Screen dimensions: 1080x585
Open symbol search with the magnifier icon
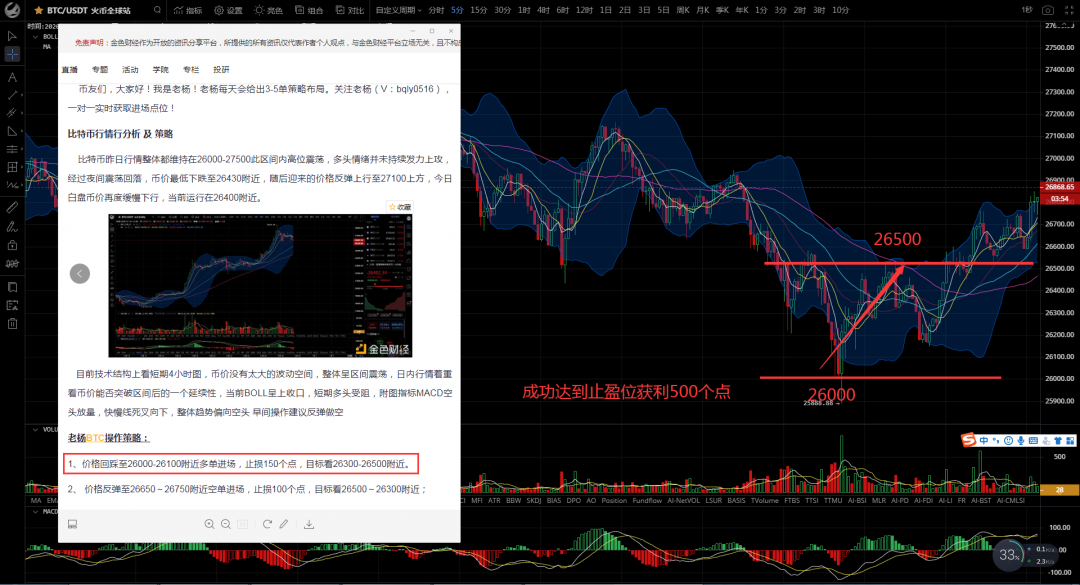click(x=158, y=10)
